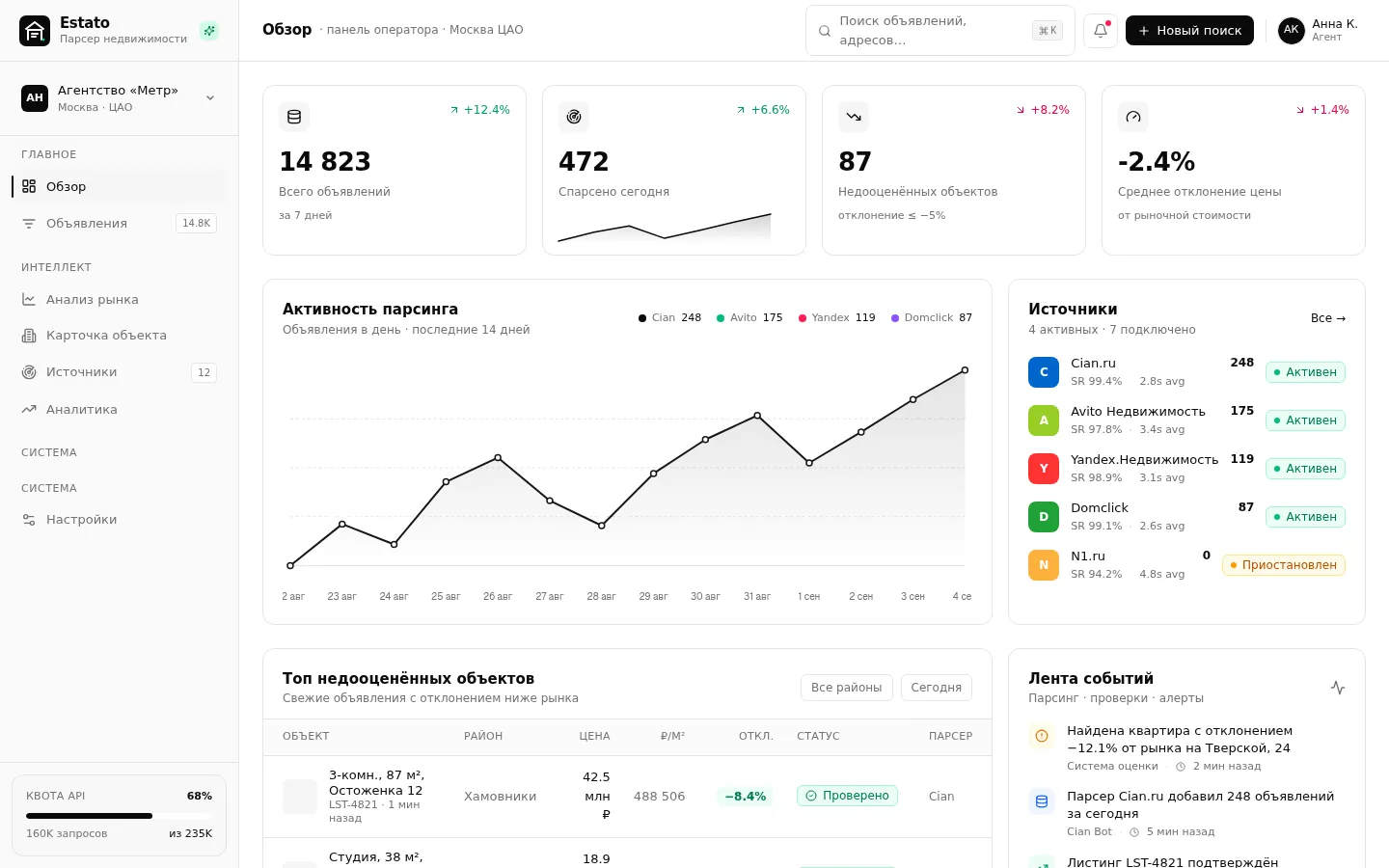Click the last data point on parsing chart
1389x868 pixels.
[x=965, y=370]
